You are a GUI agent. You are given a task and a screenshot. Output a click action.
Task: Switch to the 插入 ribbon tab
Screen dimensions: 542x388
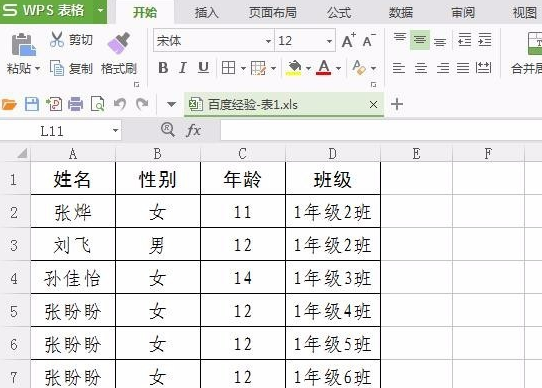point(206,12)
